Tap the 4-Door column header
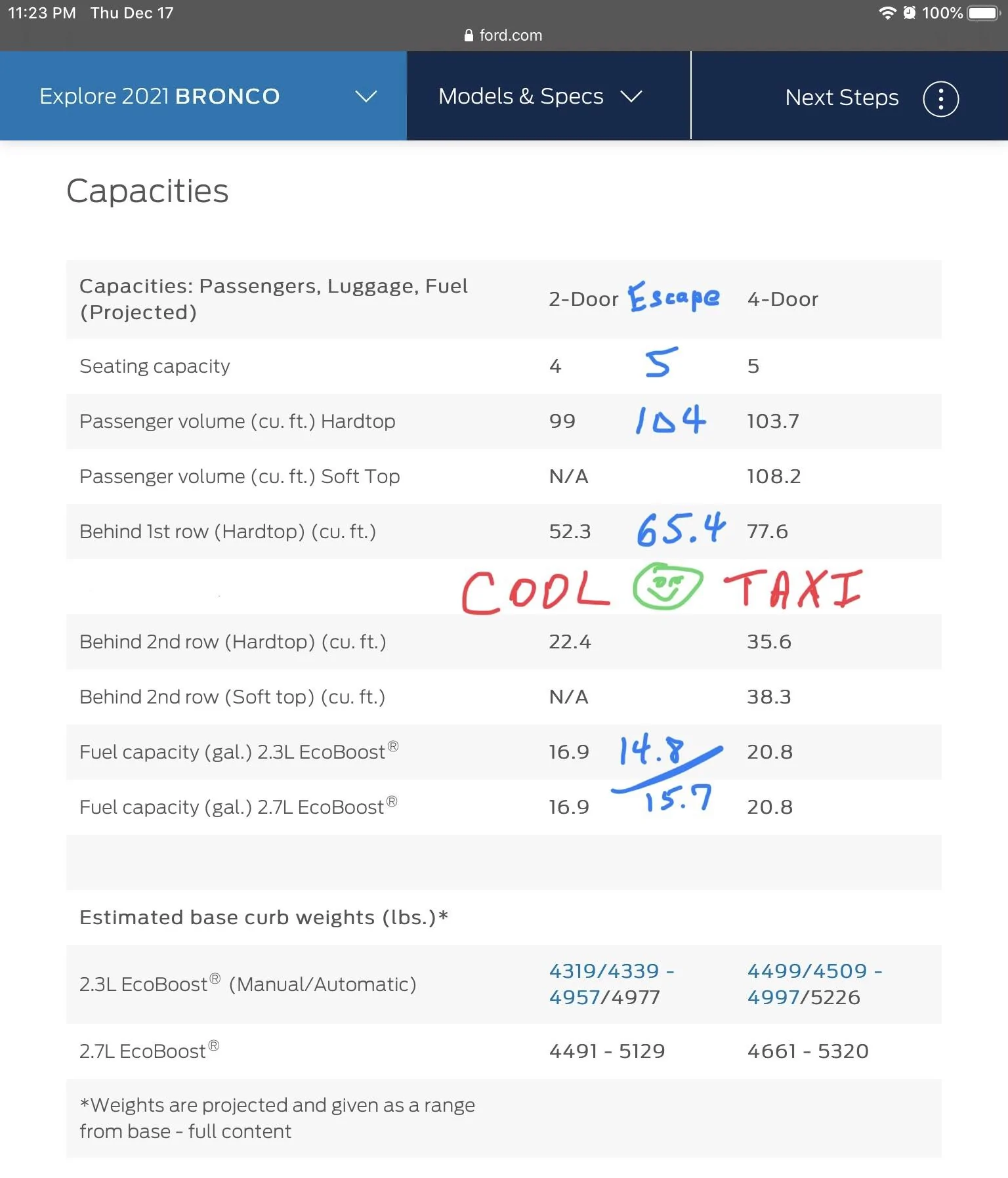 pyautogui.click(x=783, y=299)
